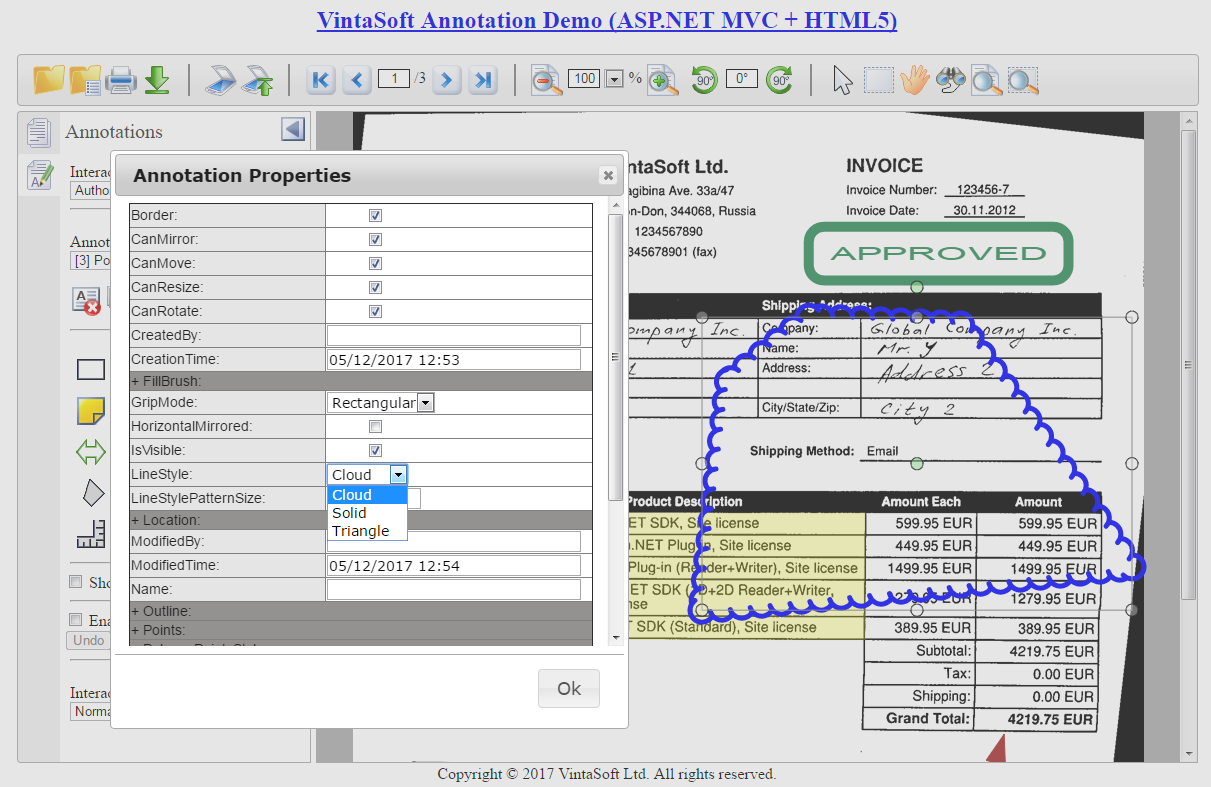Click the remove annotation red-X icon
The height and width of the screenshot is (787, 1211).
pyautogui.click(x=86, y=300)
